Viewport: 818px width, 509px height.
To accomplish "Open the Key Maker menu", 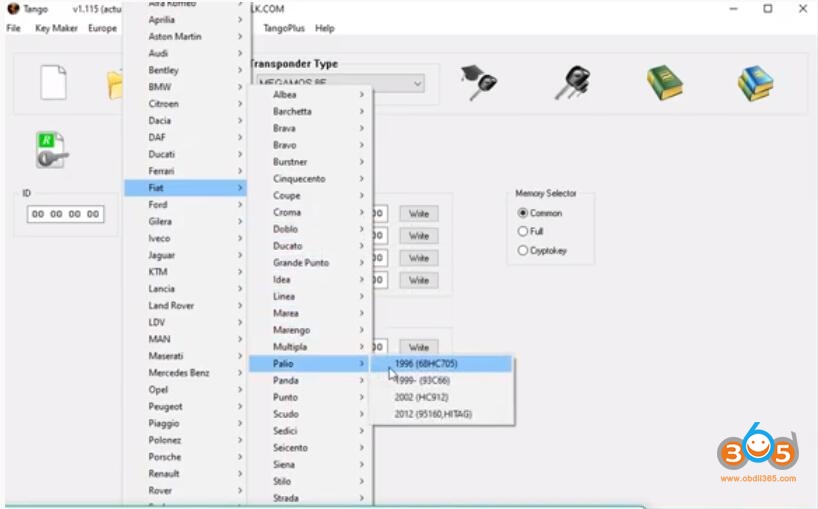I will click(56, 28).
